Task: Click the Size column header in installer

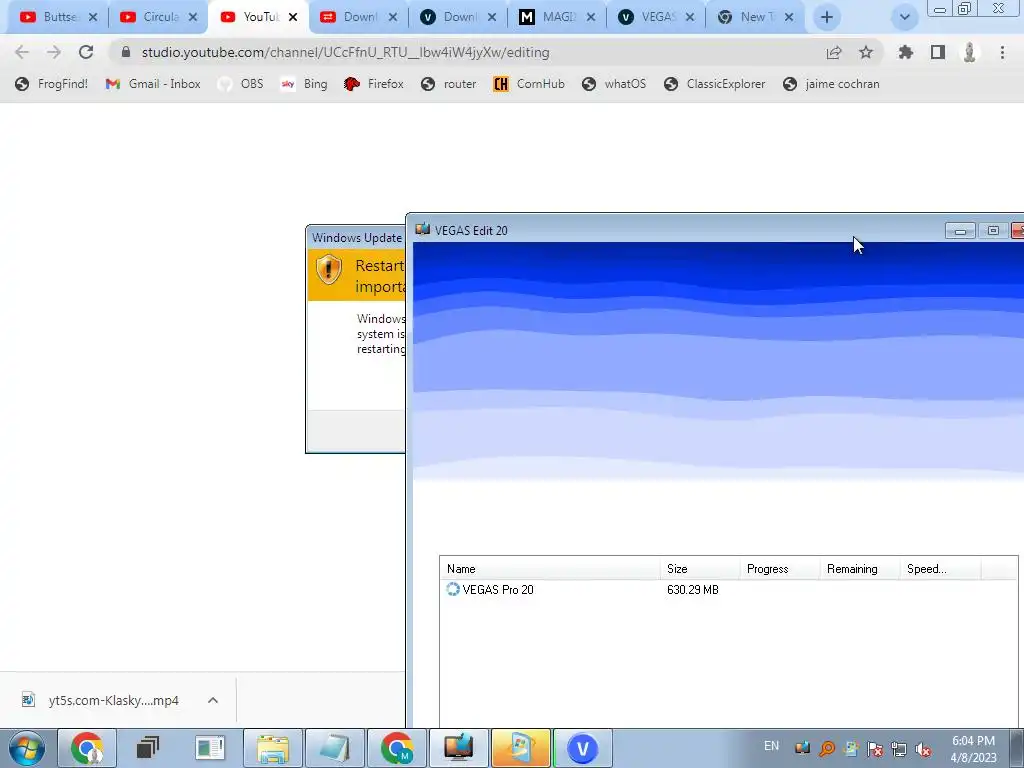Action: pyautogui.click(x=699, y=569)
